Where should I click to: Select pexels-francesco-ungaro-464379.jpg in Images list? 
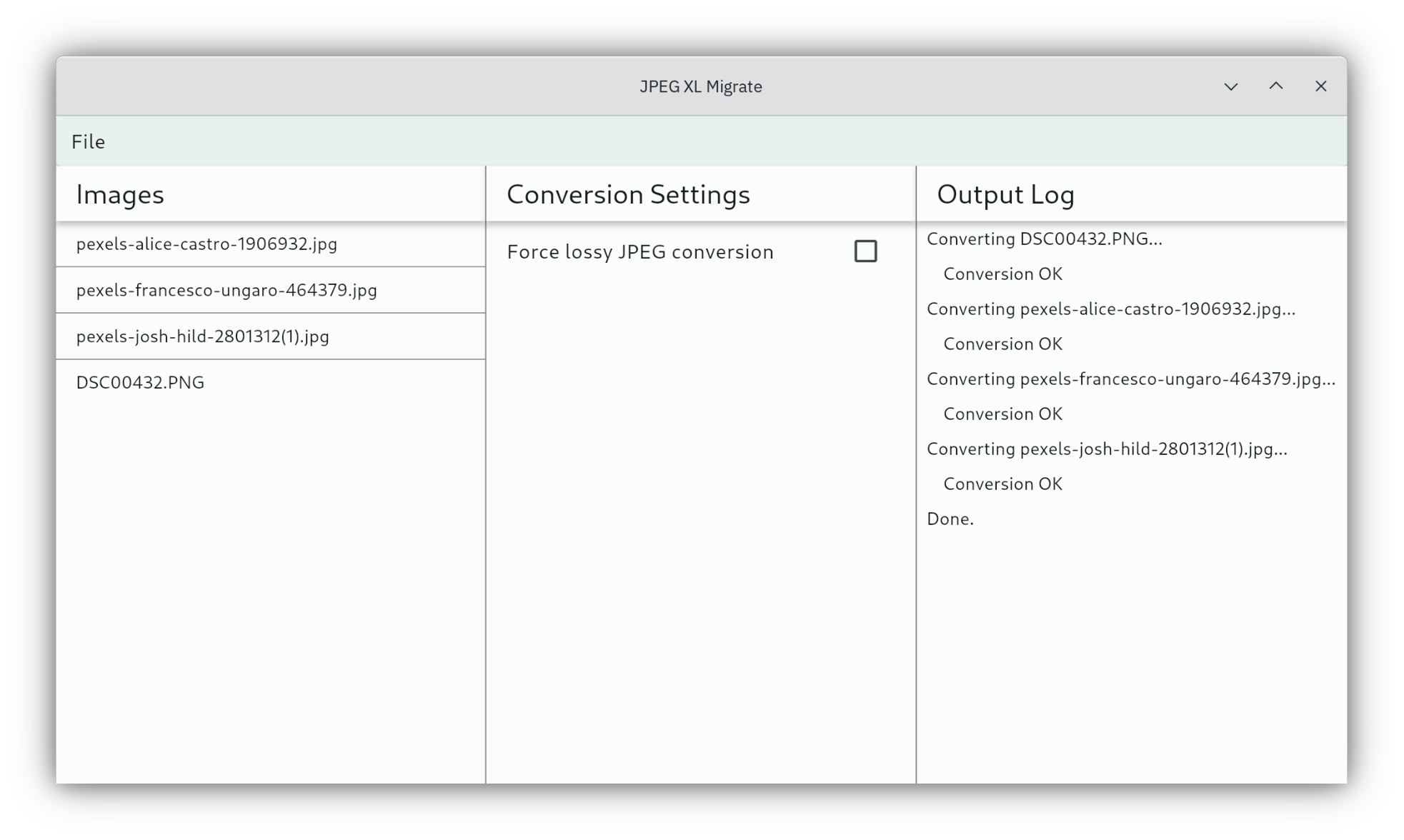coord(226,290)
